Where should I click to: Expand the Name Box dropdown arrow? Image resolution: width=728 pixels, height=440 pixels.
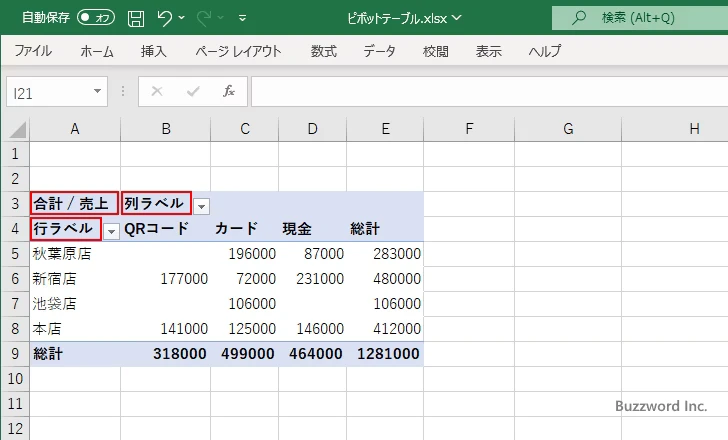point(98,91)
